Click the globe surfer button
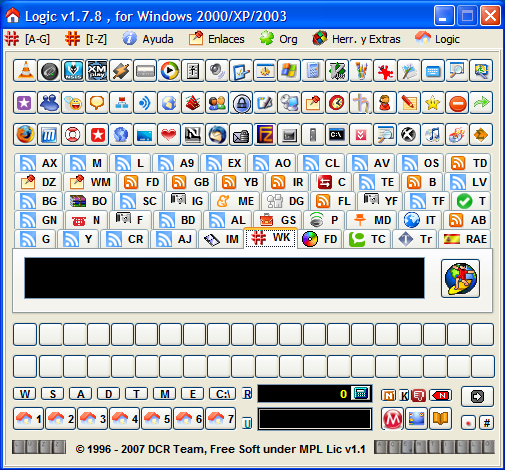 tap(460, 278)
